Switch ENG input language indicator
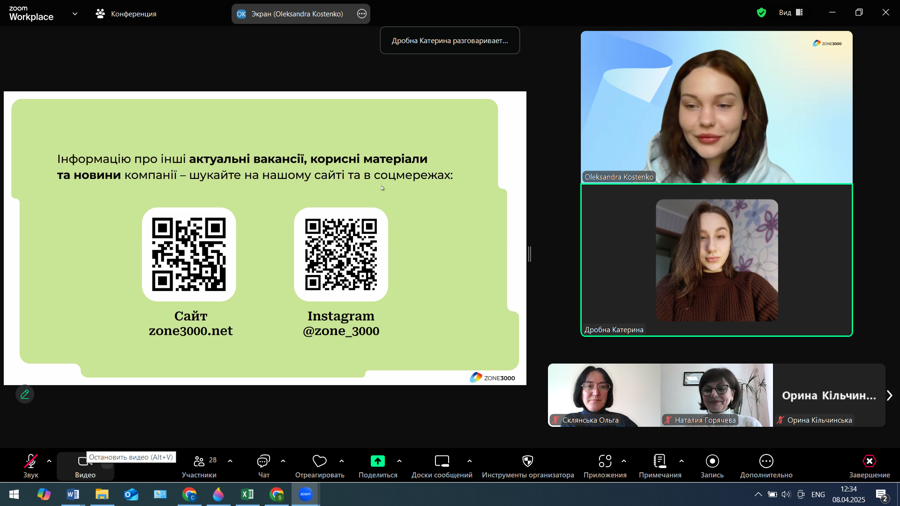The image size is (900, 506). [x=818, y=494]
